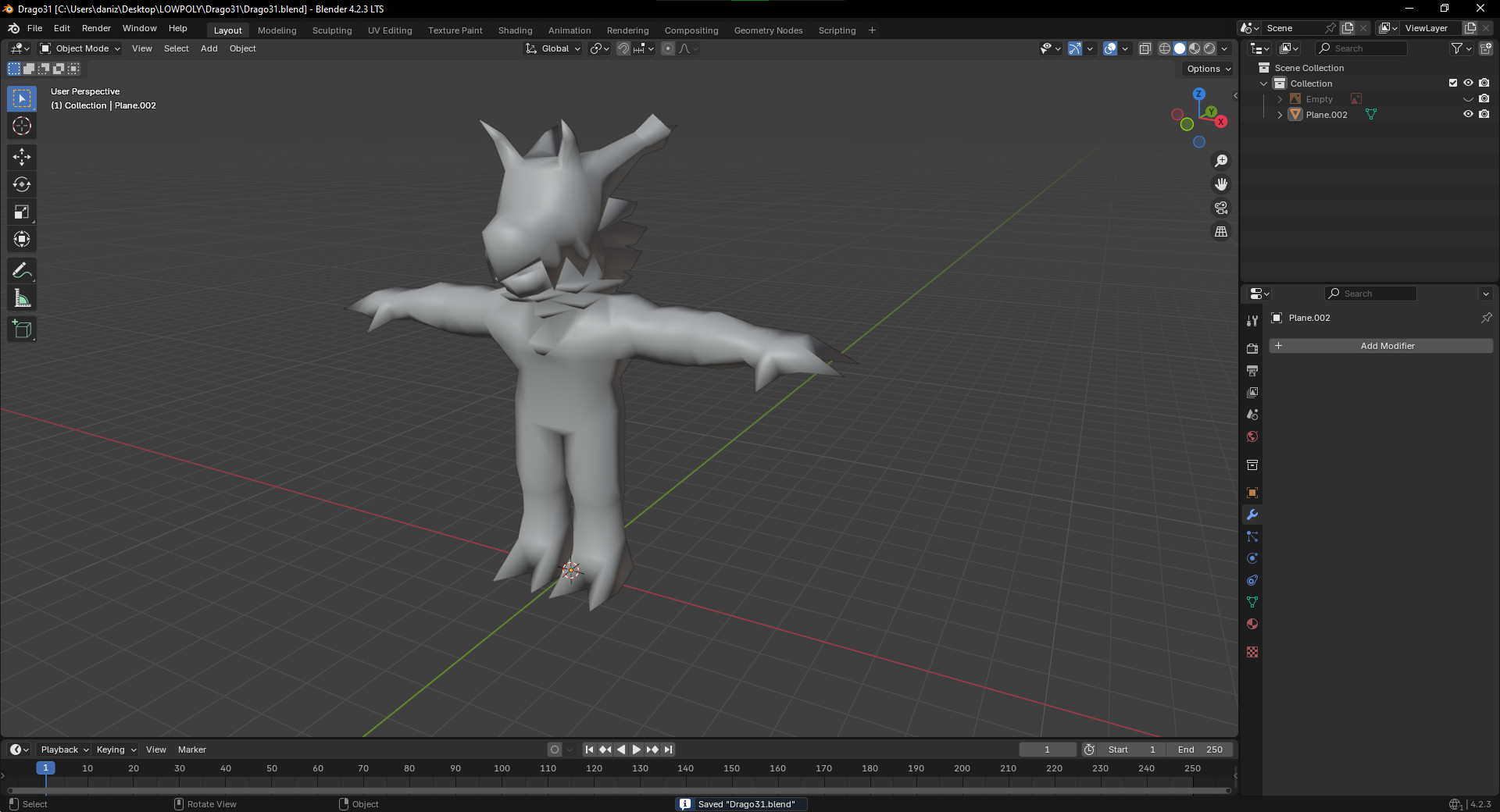Select the Cursor tool

22,126
